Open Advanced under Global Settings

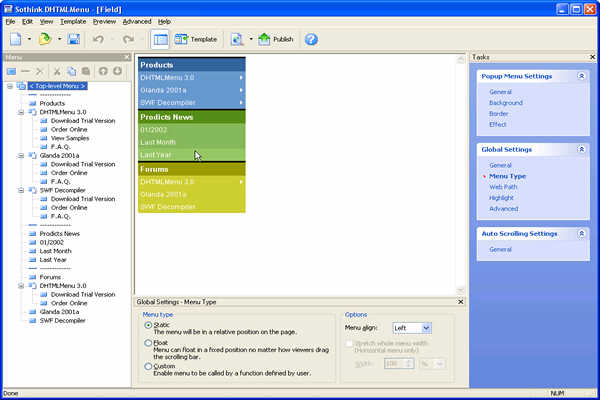[x=504, y=209]
